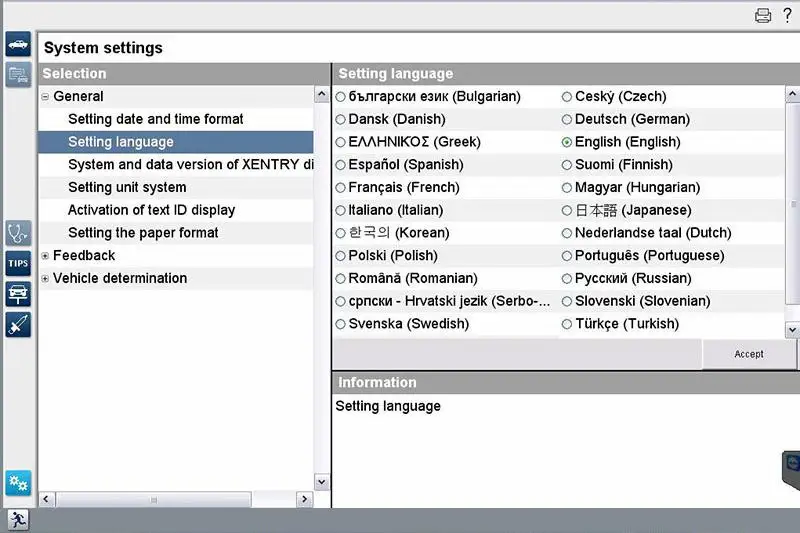Collapse the General tree node
The width and height of the screenshot is (800, 533).
tap(45, 96)
